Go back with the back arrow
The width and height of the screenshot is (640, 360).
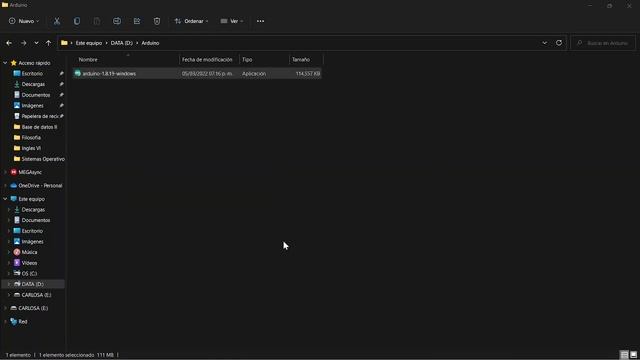point(9,43)
